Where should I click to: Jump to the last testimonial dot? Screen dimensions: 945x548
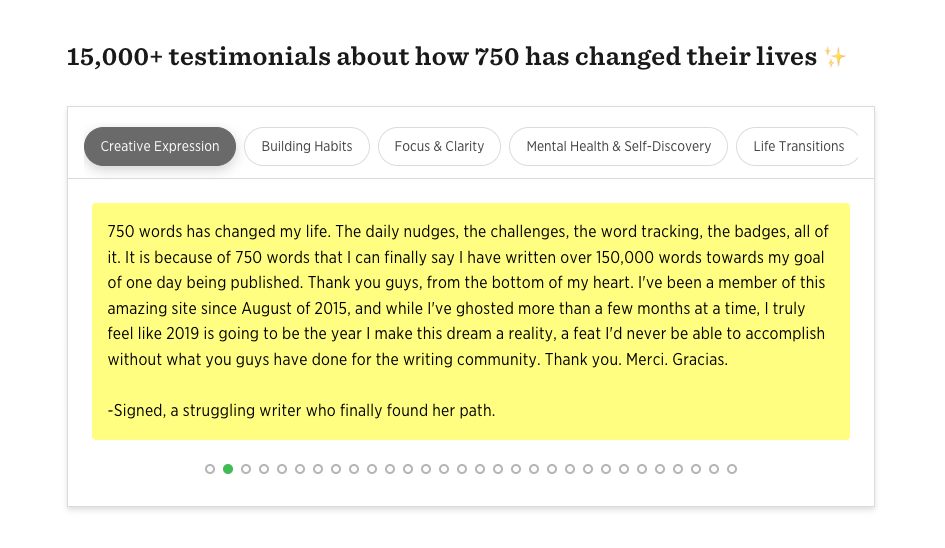pos(732,469)
